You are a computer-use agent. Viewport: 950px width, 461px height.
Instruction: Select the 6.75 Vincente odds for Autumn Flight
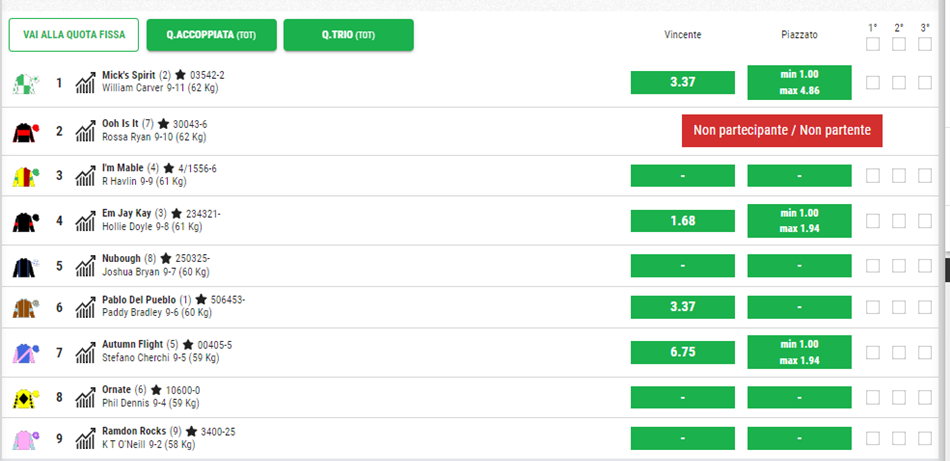point(682,352)
